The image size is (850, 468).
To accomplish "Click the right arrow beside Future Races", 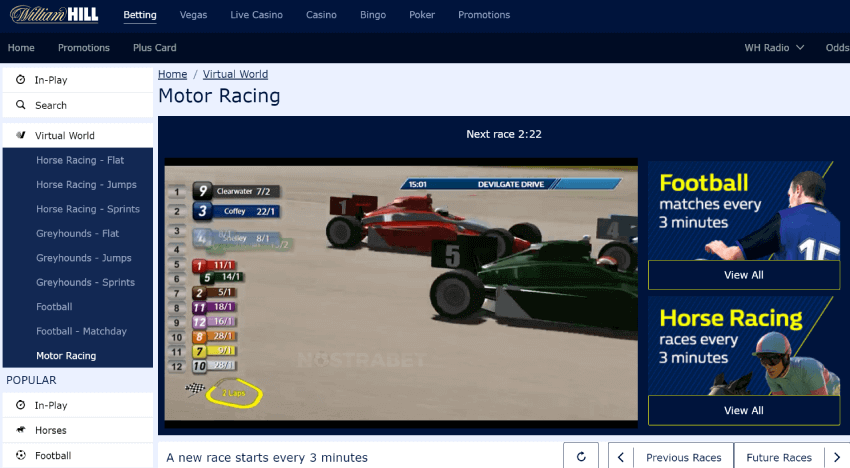I will click(837, 457).
